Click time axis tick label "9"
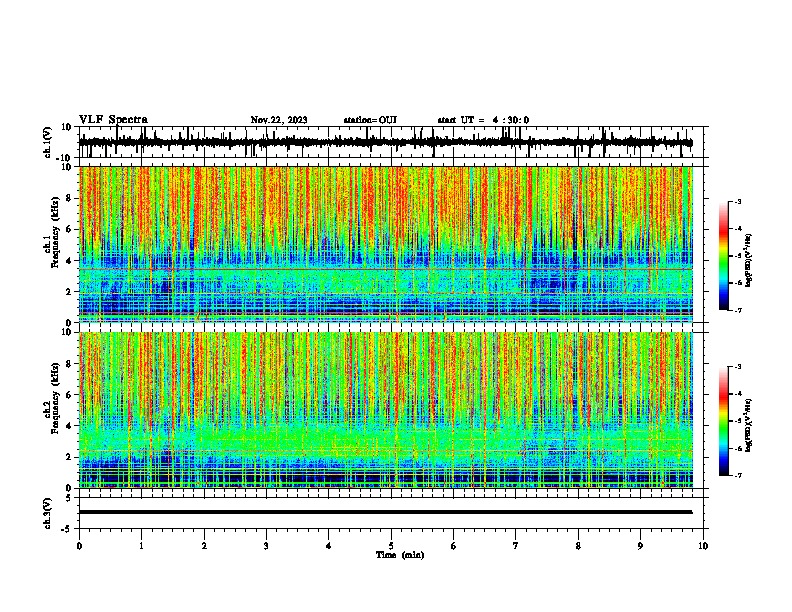The height and width of the screenshot is (612, 792). tap(640, 546)
